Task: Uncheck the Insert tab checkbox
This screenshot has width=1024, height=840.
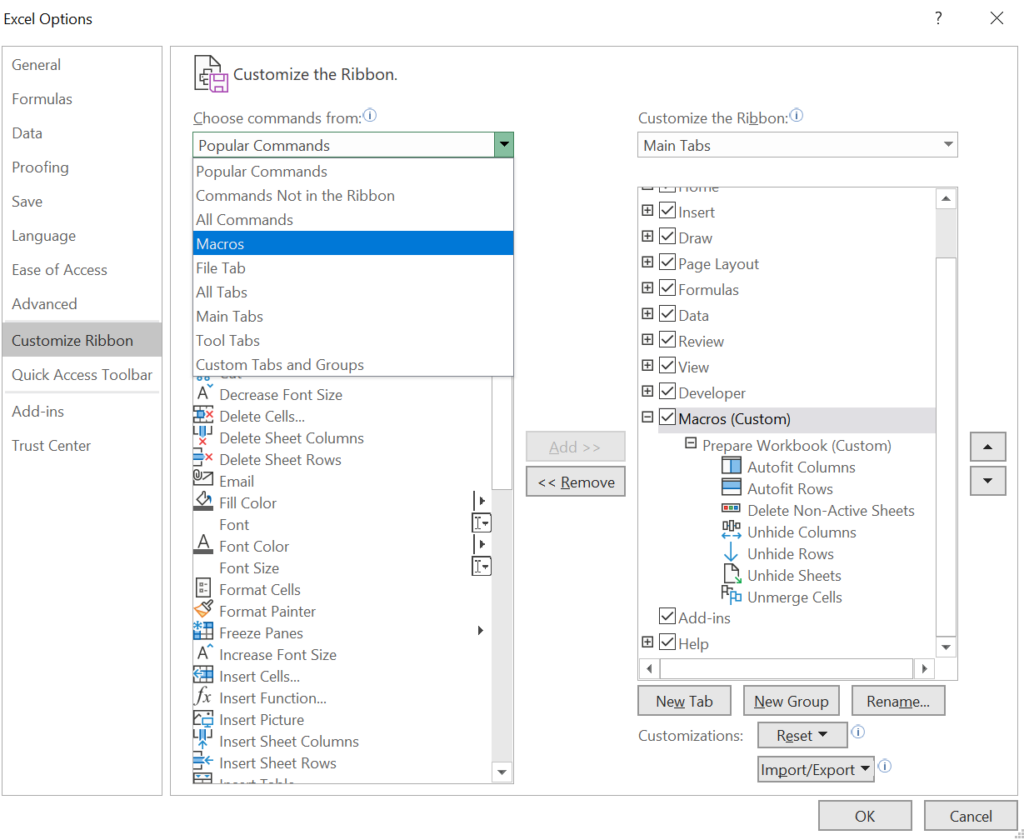Action: pyautogui.click(x=667, y=210)
